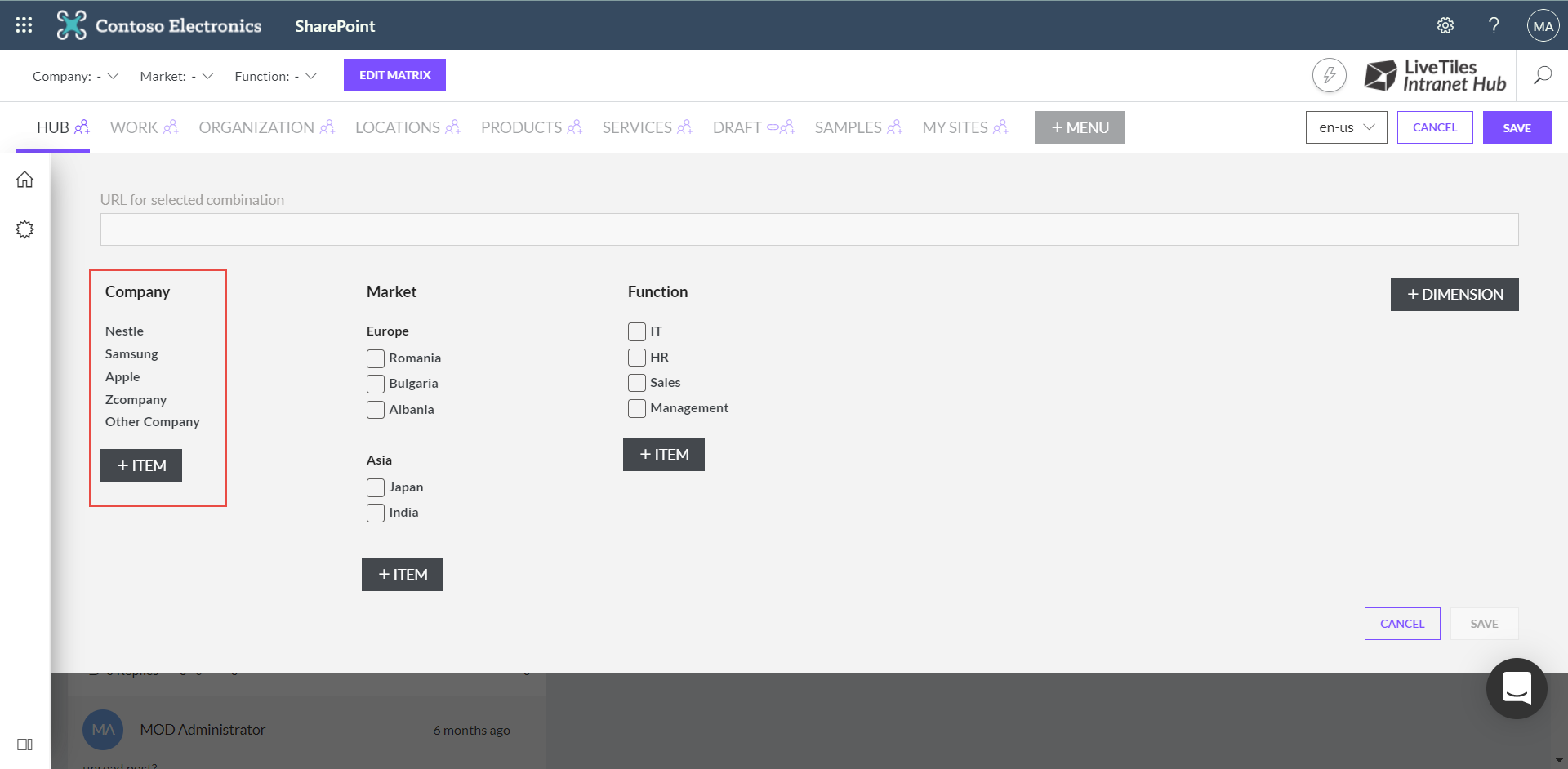Add item under Function column
This screenshot has height=769, width=1568.
click(664, 455)
